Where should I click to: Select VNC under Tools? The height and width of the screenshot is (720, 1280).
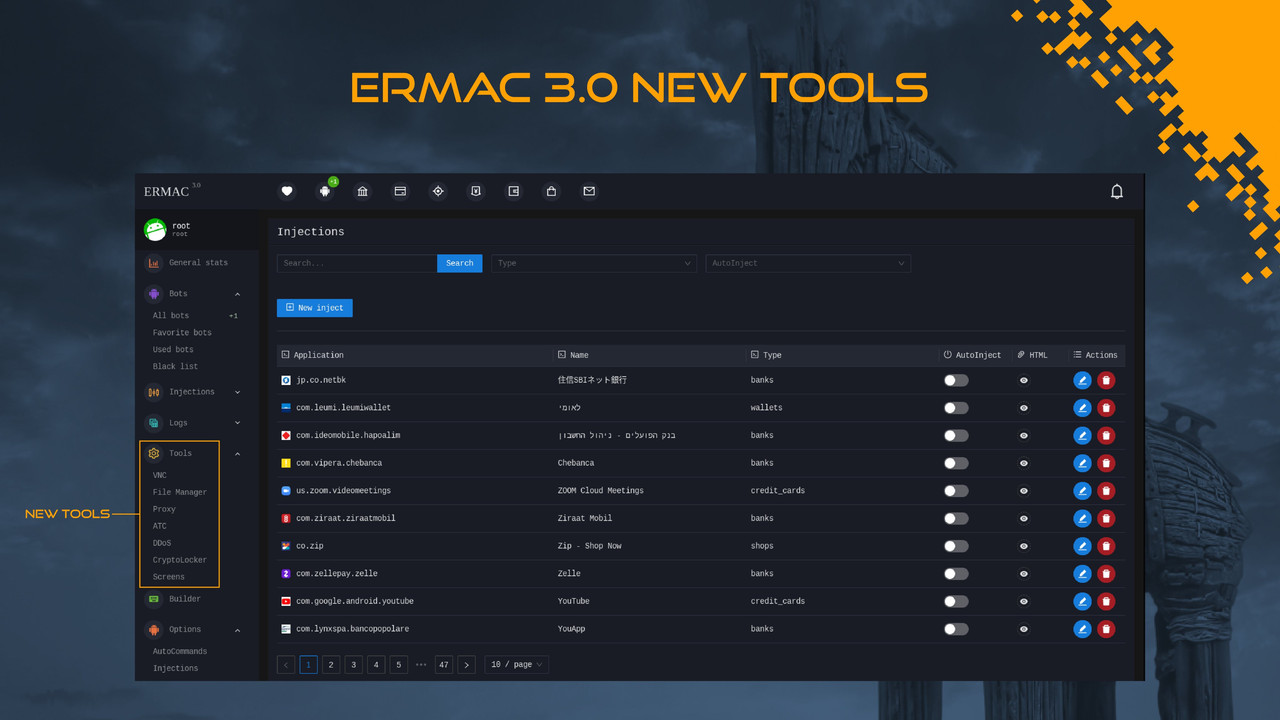tap(160, 476)
